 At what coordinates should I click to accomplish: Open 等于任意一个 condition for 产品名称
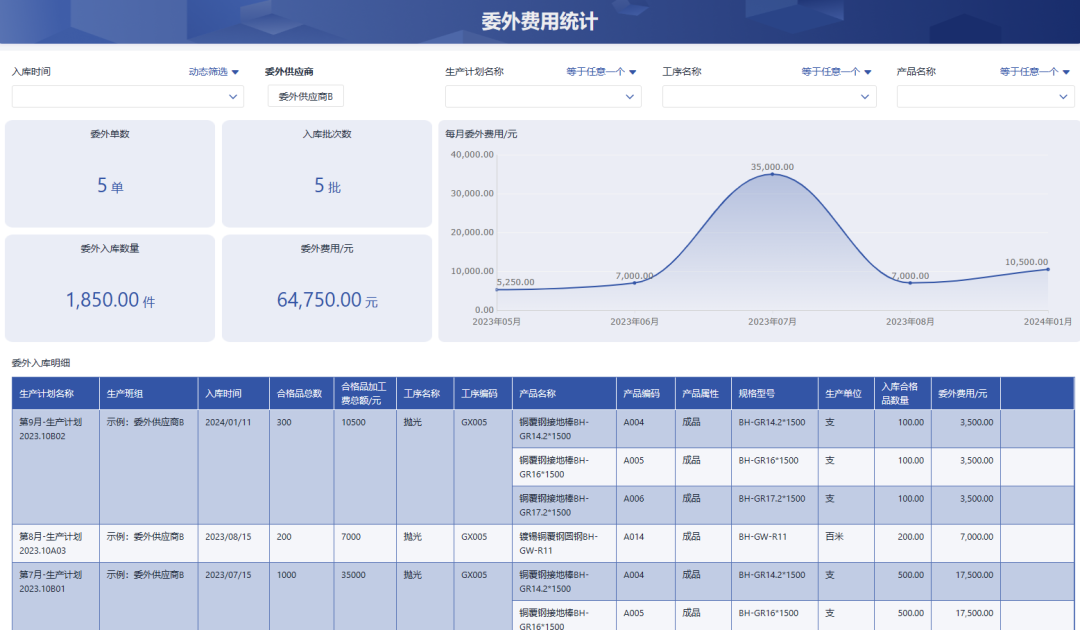1034,72
